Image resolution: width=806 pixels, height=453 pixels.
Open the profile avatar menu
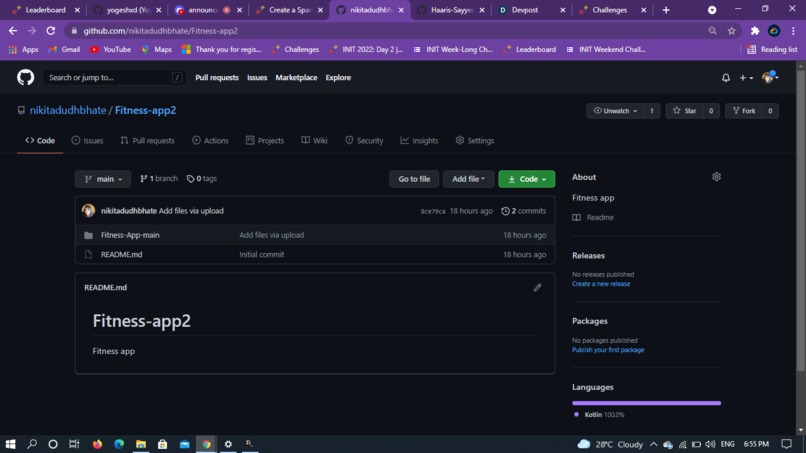[x=770, y=77]
